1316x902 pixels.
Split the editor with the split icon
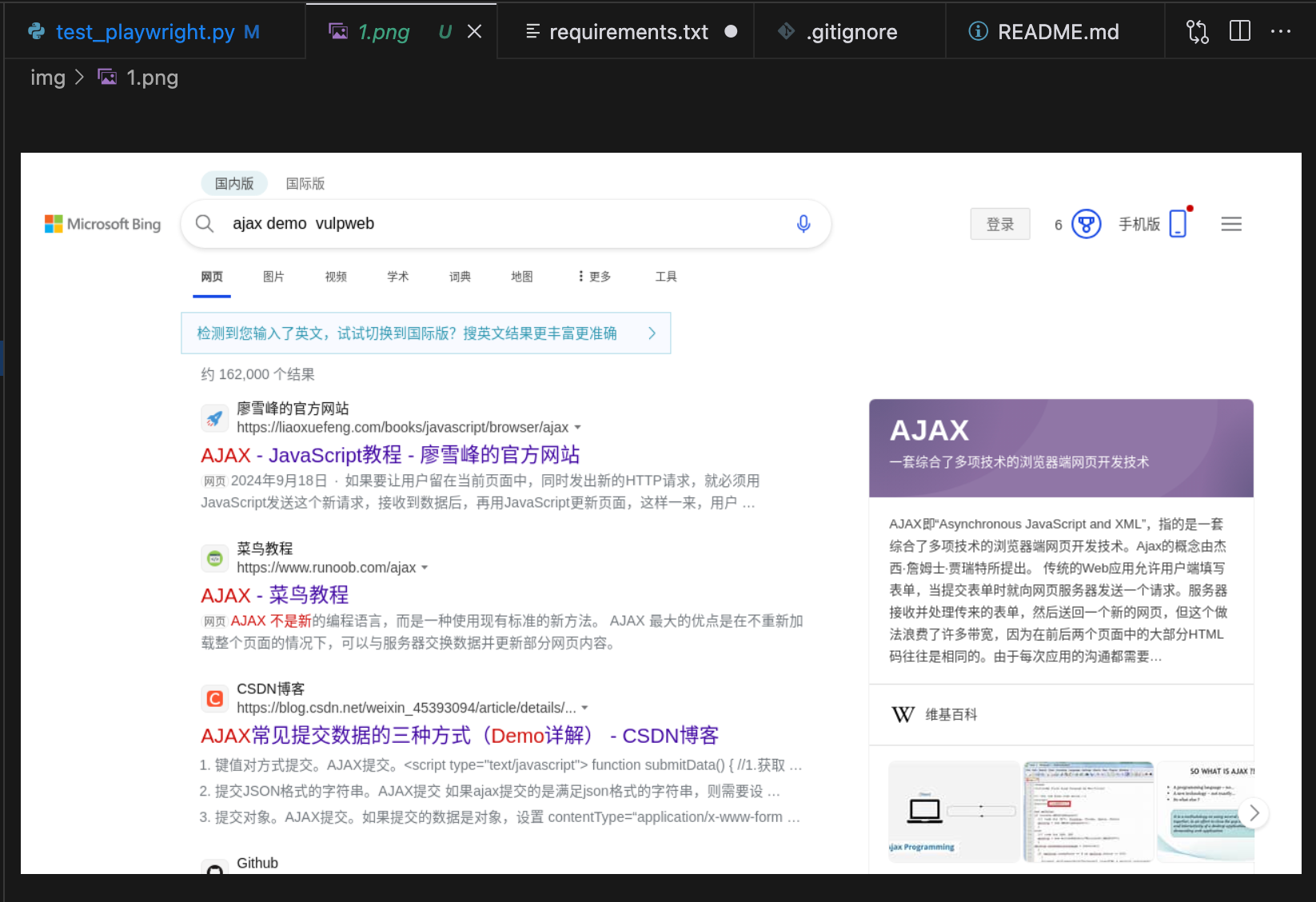pyautogui.click(x=1240, y=31)
